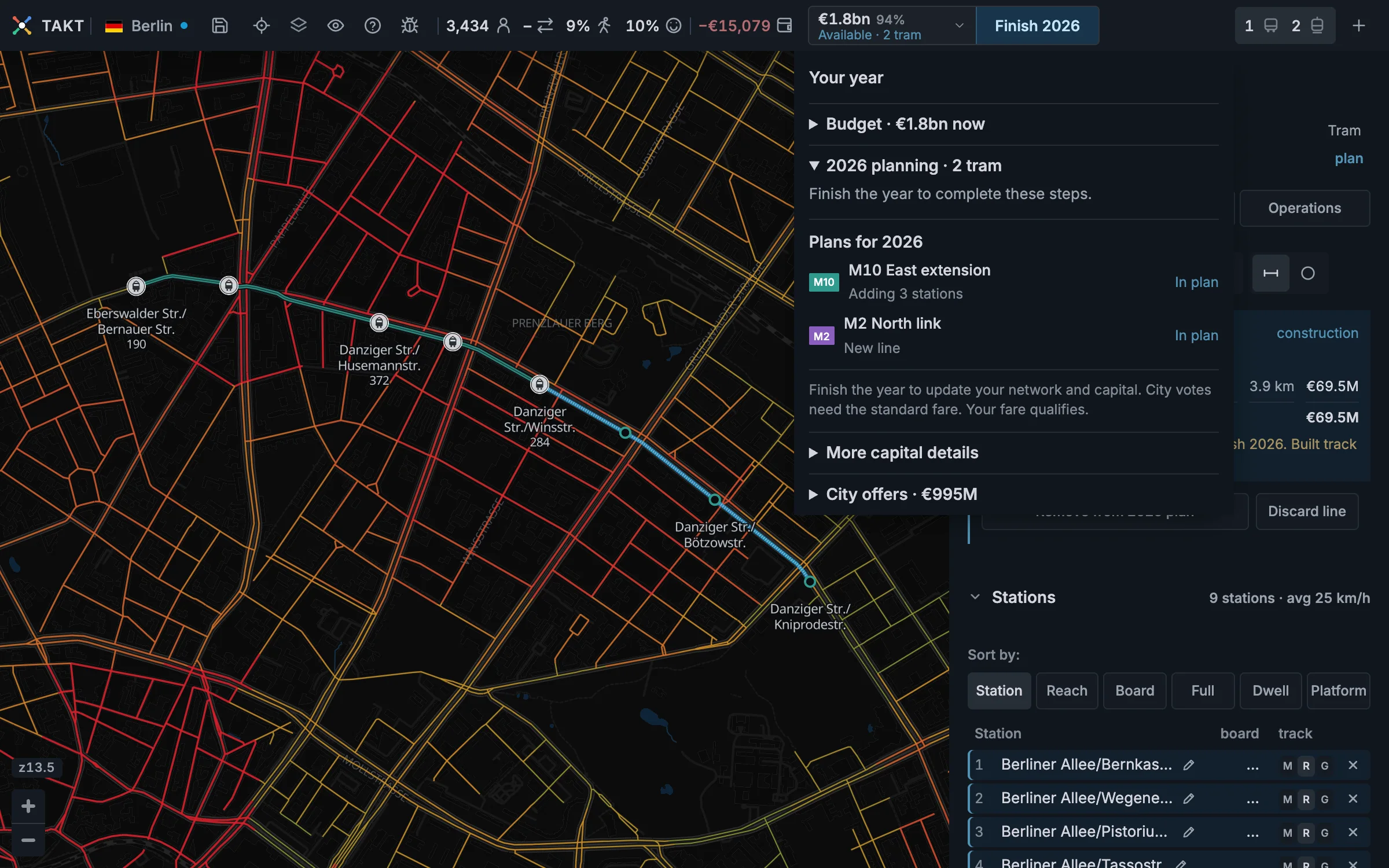Select the segment track mode icon
This screenshot has height=868, width=1389.
(x=1271, y=273)
